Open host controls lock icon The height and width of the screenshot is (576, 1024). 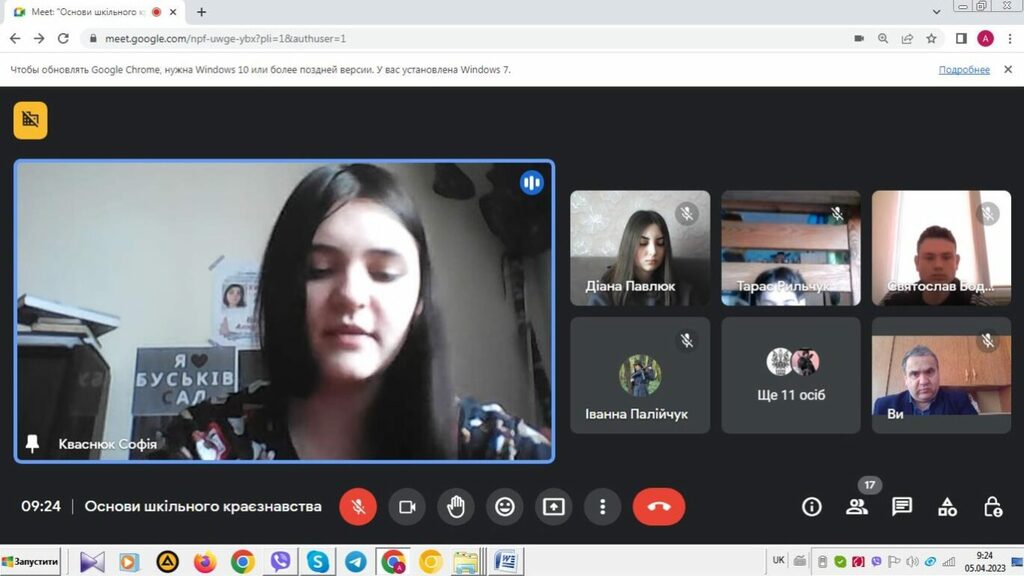(x=992, y=507)
